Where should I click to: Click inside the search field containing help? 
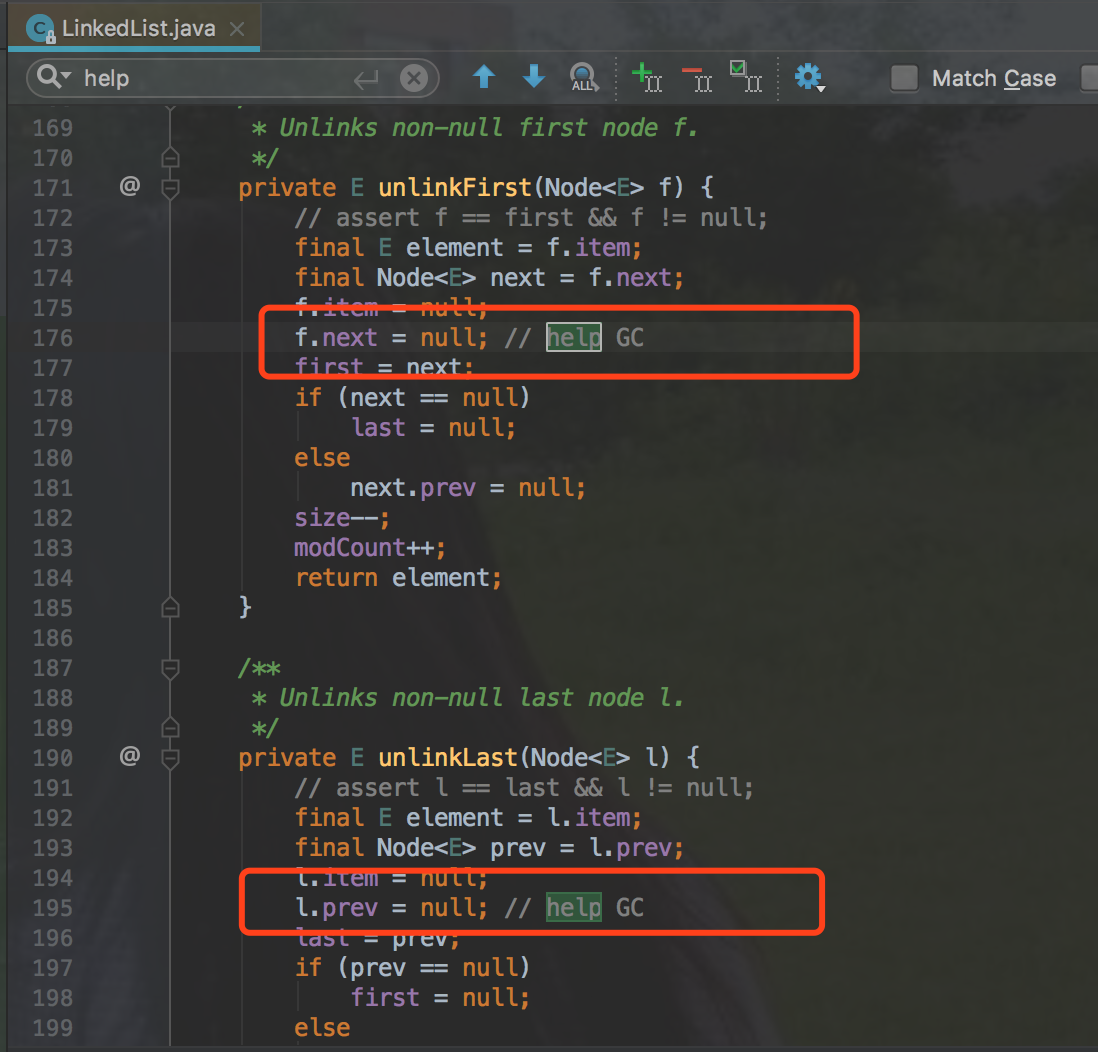200,77
